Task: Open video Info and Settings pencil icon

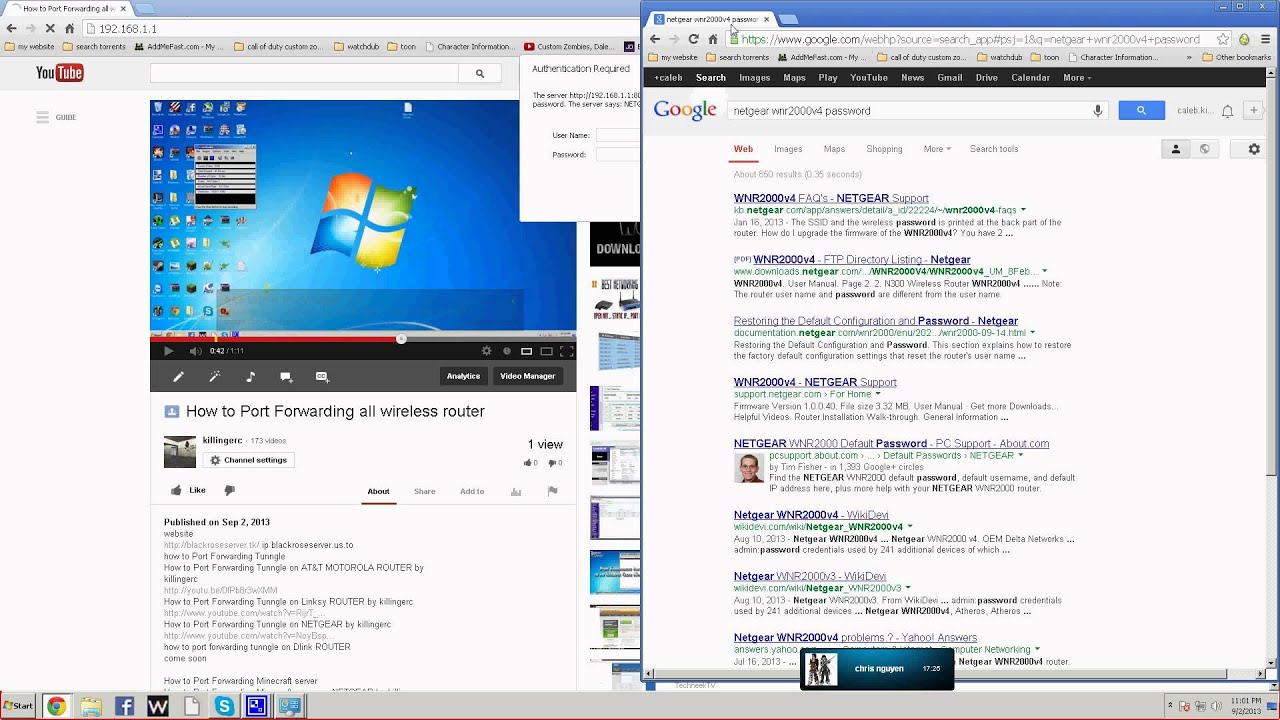Action: tap(178, 377)
